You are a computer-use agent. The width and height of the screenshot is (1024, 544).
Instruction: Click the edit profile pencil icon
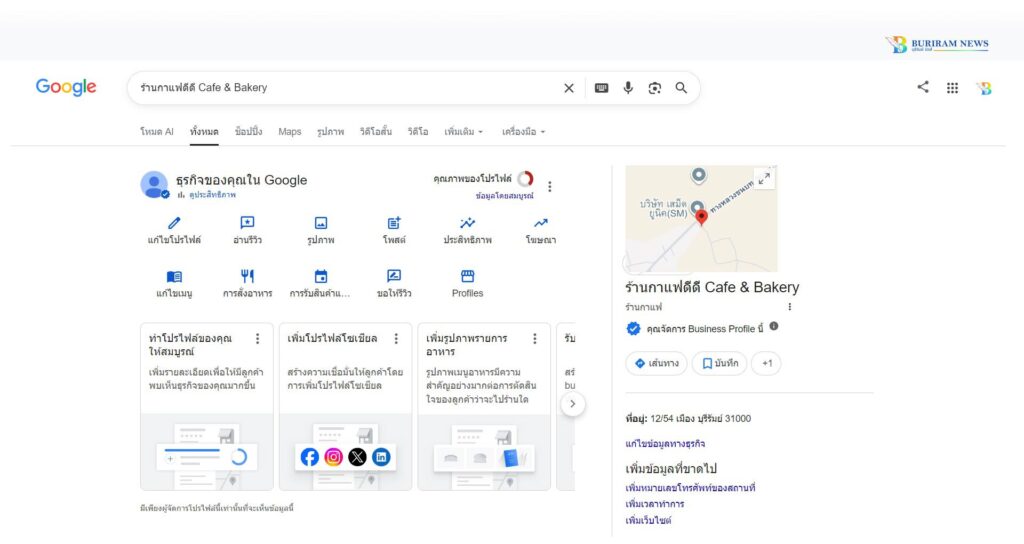[x=174, y=223]
